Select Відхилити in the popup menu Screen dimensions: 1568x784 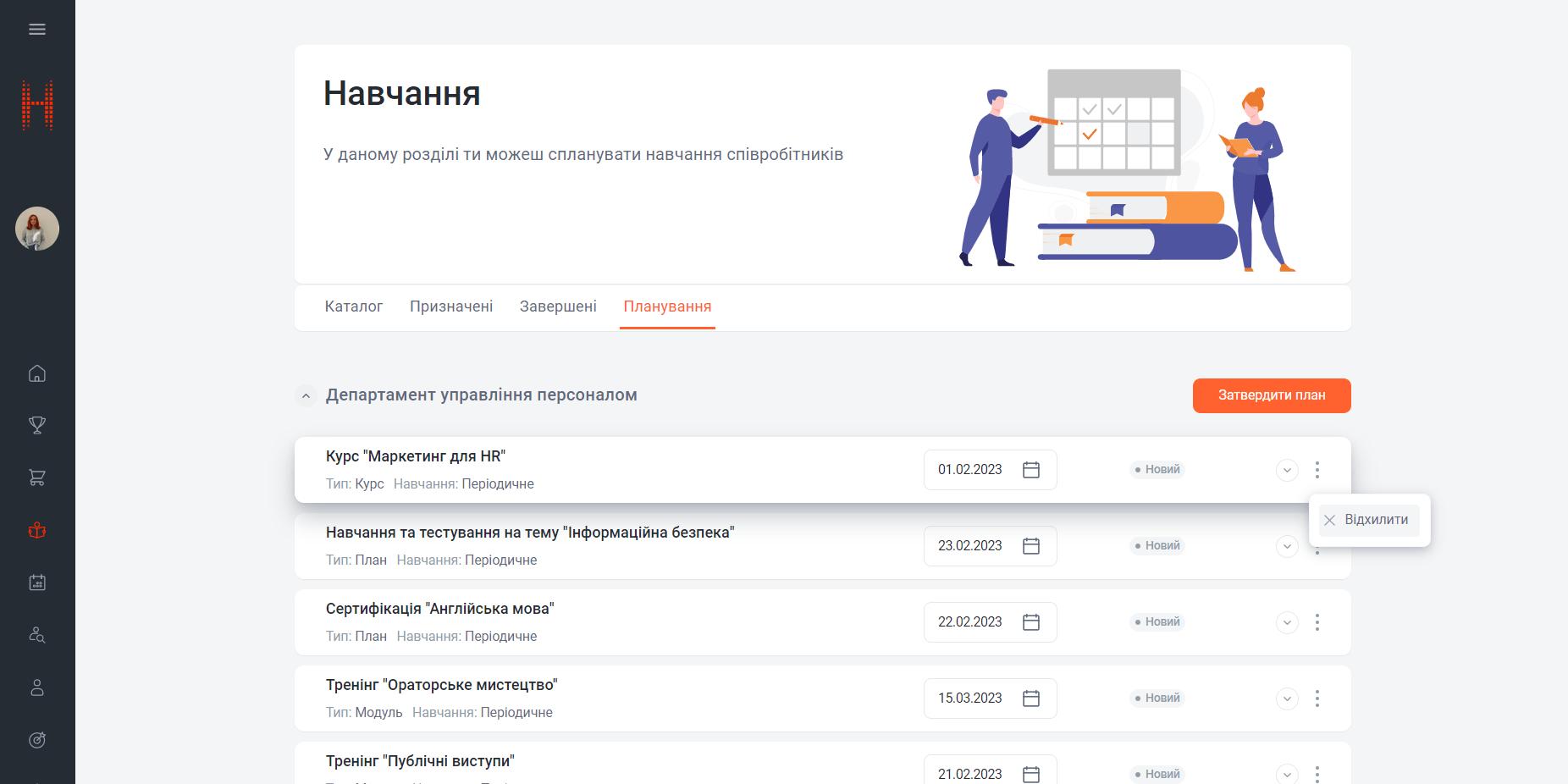tap(1368, 520)
